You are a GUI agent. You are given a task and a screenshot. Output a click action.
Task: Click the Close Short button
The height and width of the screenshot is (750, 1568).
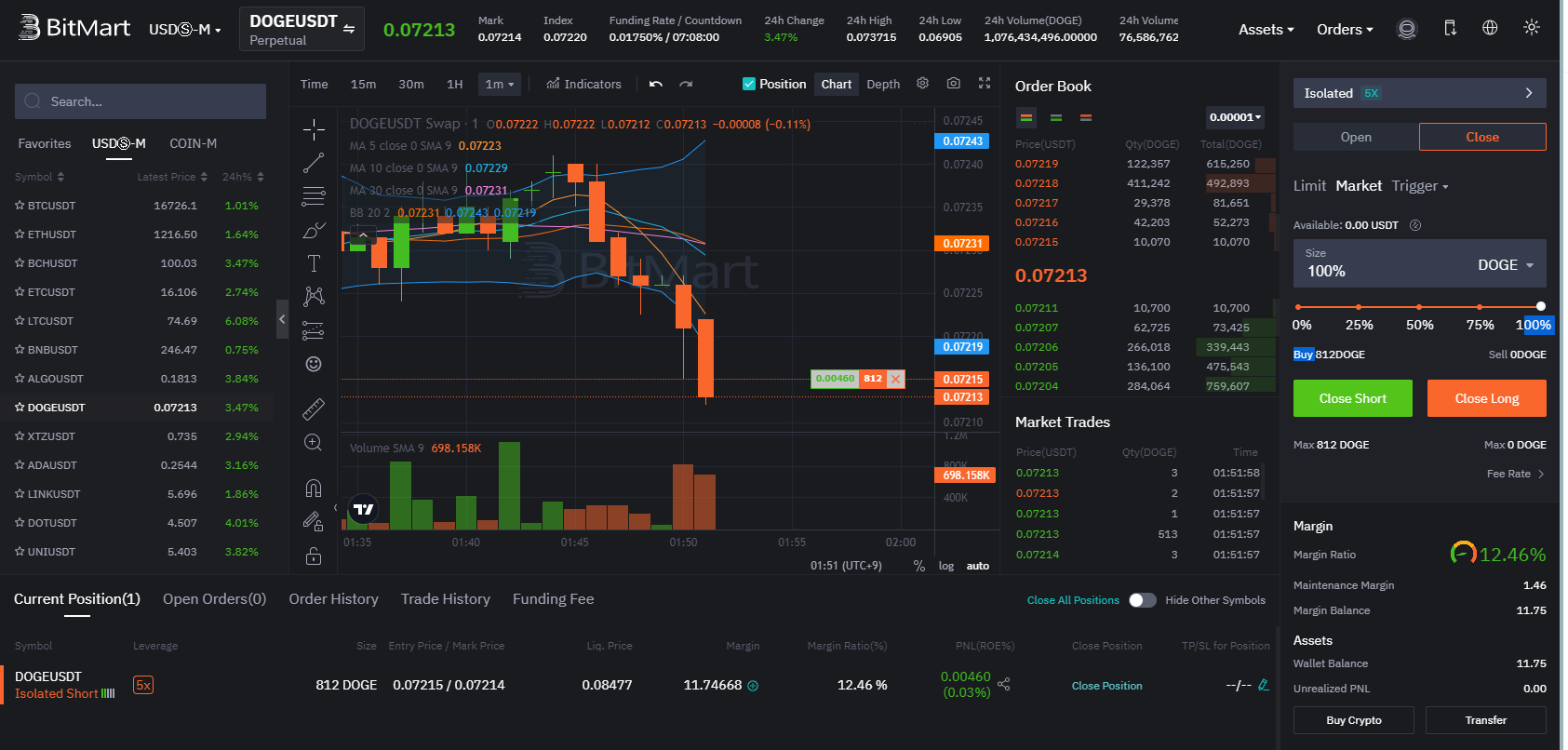(1353, 398)
